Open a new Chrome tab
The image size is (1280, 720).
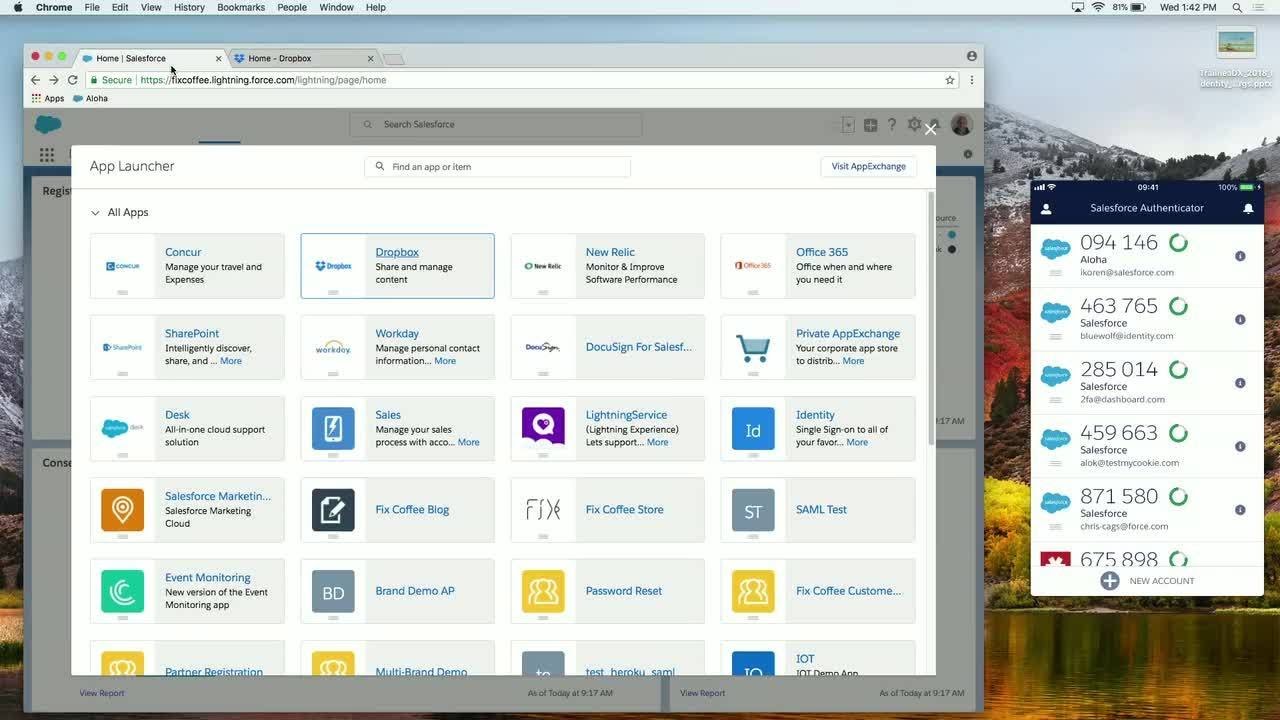(394, 59)
